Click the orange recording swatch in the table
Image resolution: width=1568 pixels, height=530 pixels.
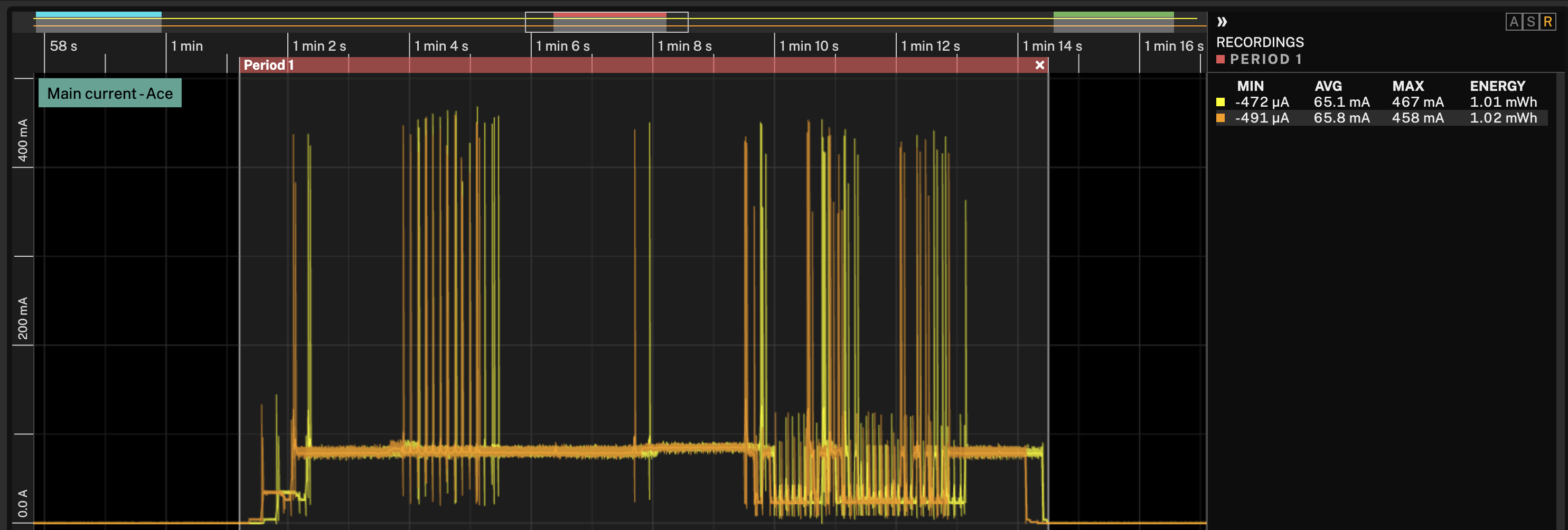click(1221, 118)
